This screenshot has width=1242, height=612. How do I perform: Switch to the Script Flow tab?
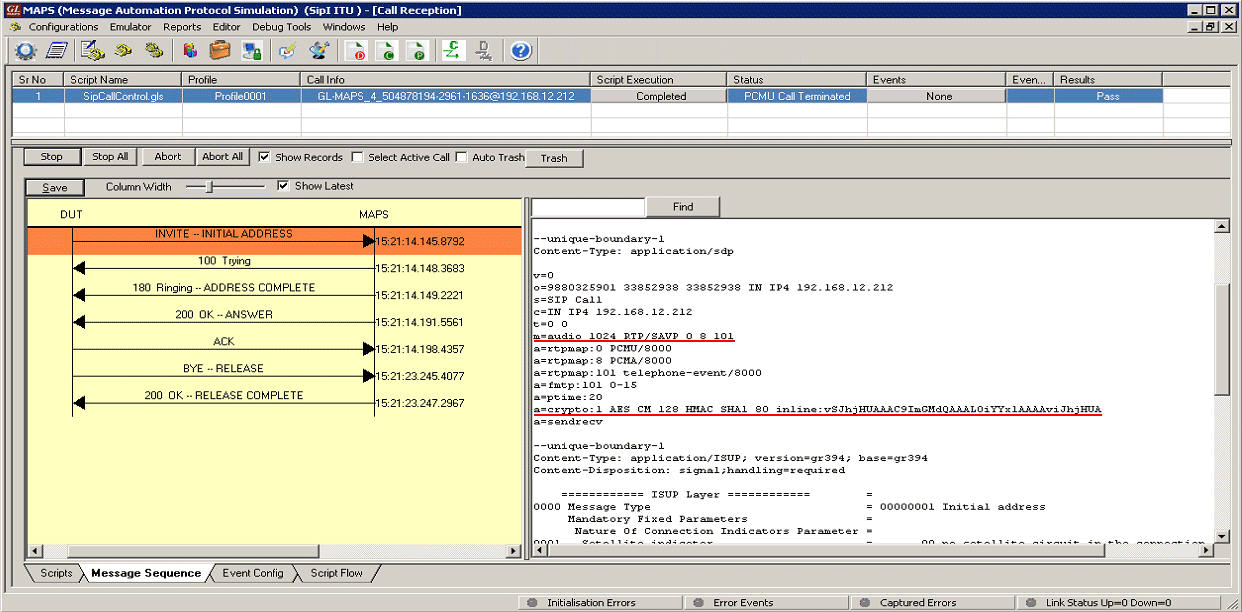click(337, 574)
